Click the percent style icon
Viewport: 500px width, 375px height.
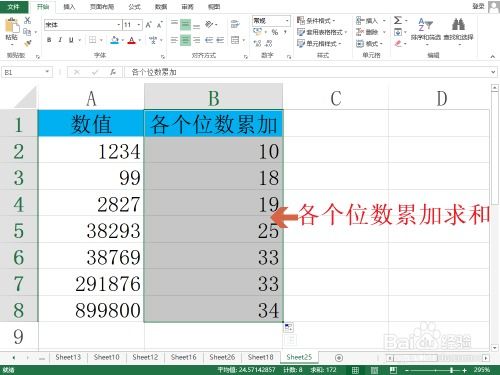pos(275,32)
